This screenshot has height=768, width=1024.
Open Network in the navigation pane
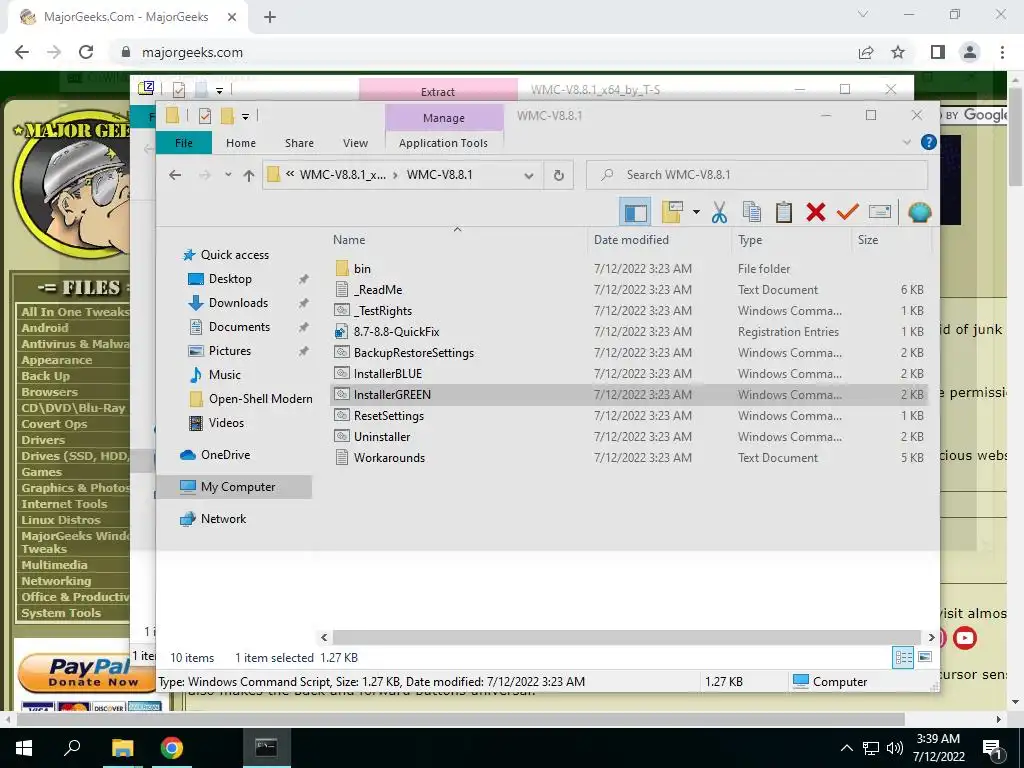pyautogui.click(x=223, y=519)
